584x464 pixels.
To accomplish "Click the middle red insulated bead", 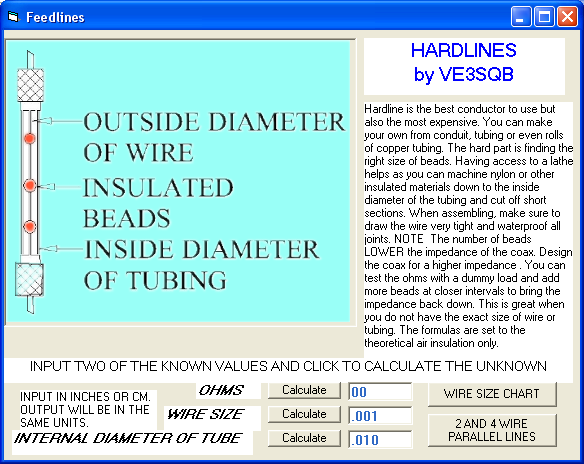I will (30, 185).
